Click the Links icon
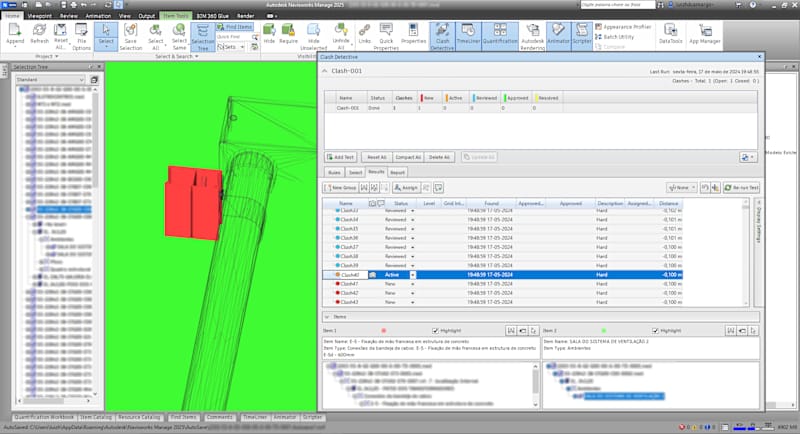 tap(364, 34)
